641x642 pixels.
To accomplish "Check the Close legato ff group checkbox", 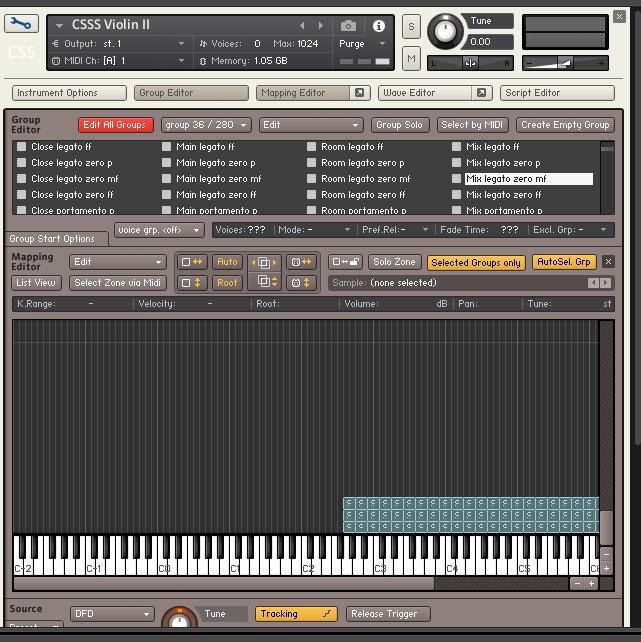I will point(22,147).
